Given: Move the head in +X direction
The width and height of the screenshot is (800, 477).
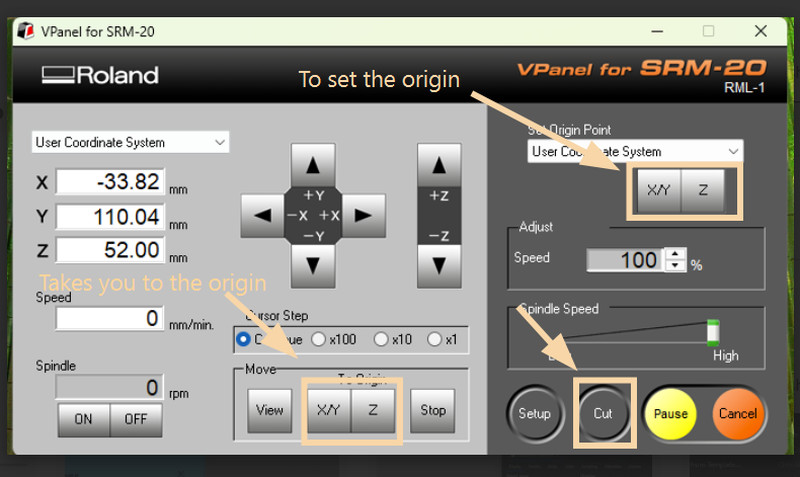Looking at the screenshot, I should [x=363, y=215].
